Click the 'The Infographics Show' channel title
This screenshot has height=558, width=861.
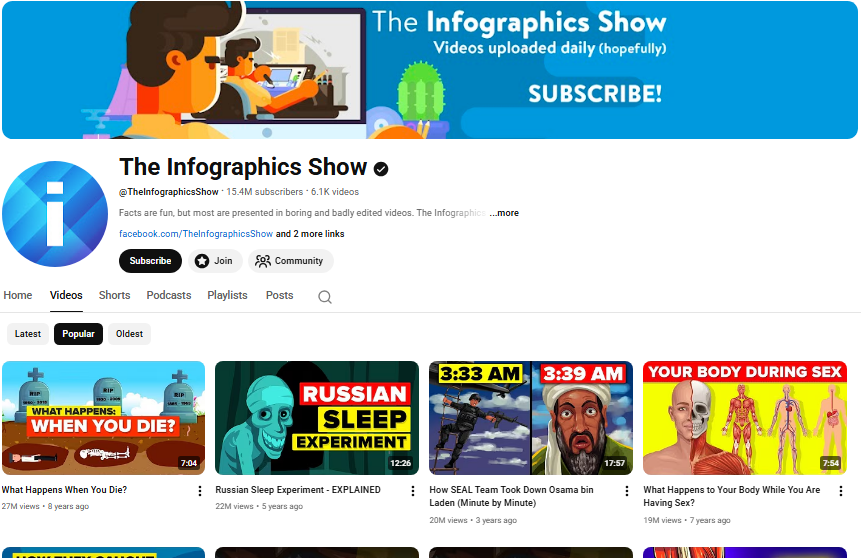pyautogui.click(x=243, y=168)
